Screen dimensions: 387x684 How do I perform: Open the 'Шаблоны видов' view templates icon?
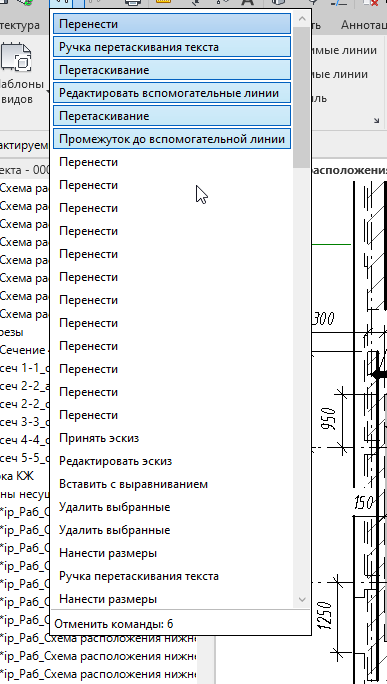click(17, 58)
